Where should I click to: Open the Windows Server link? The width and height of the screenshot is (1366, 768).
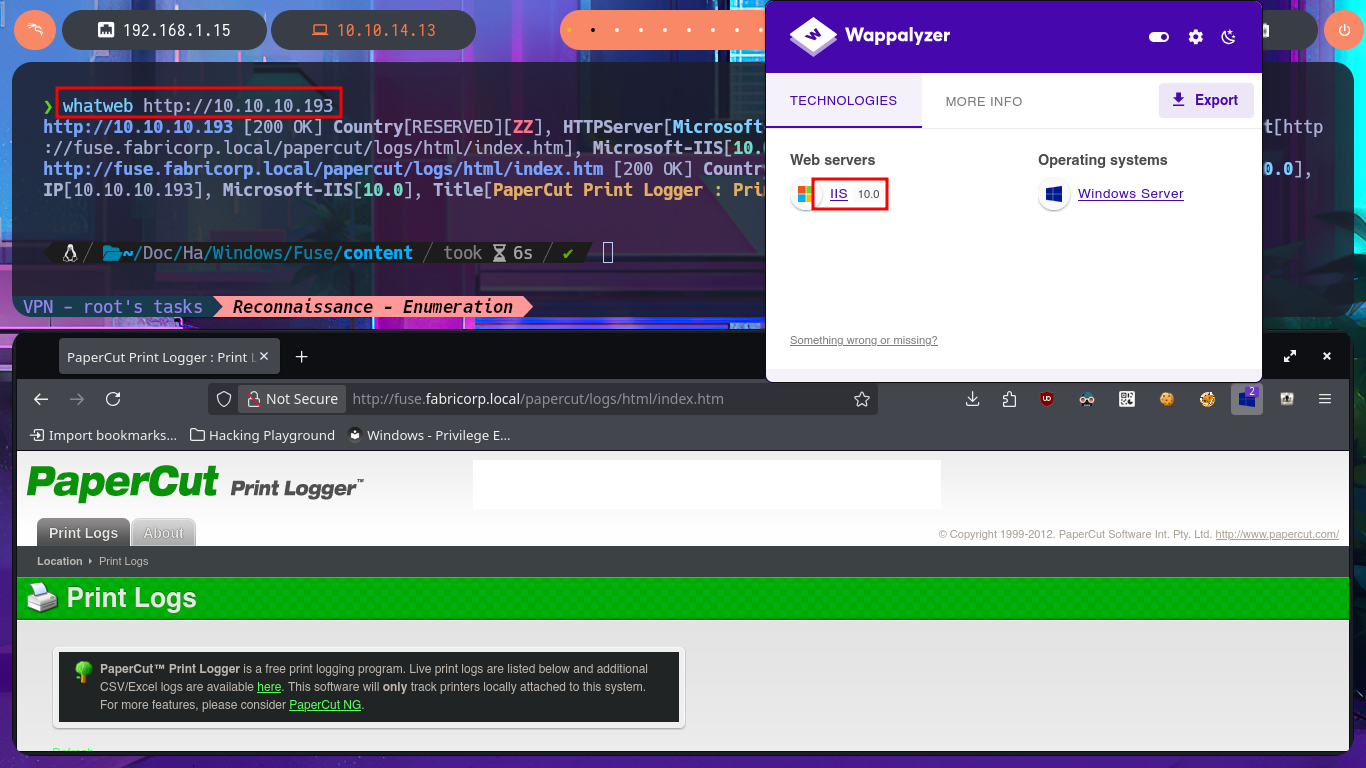pyautogui.click(x=1130, y=194)
